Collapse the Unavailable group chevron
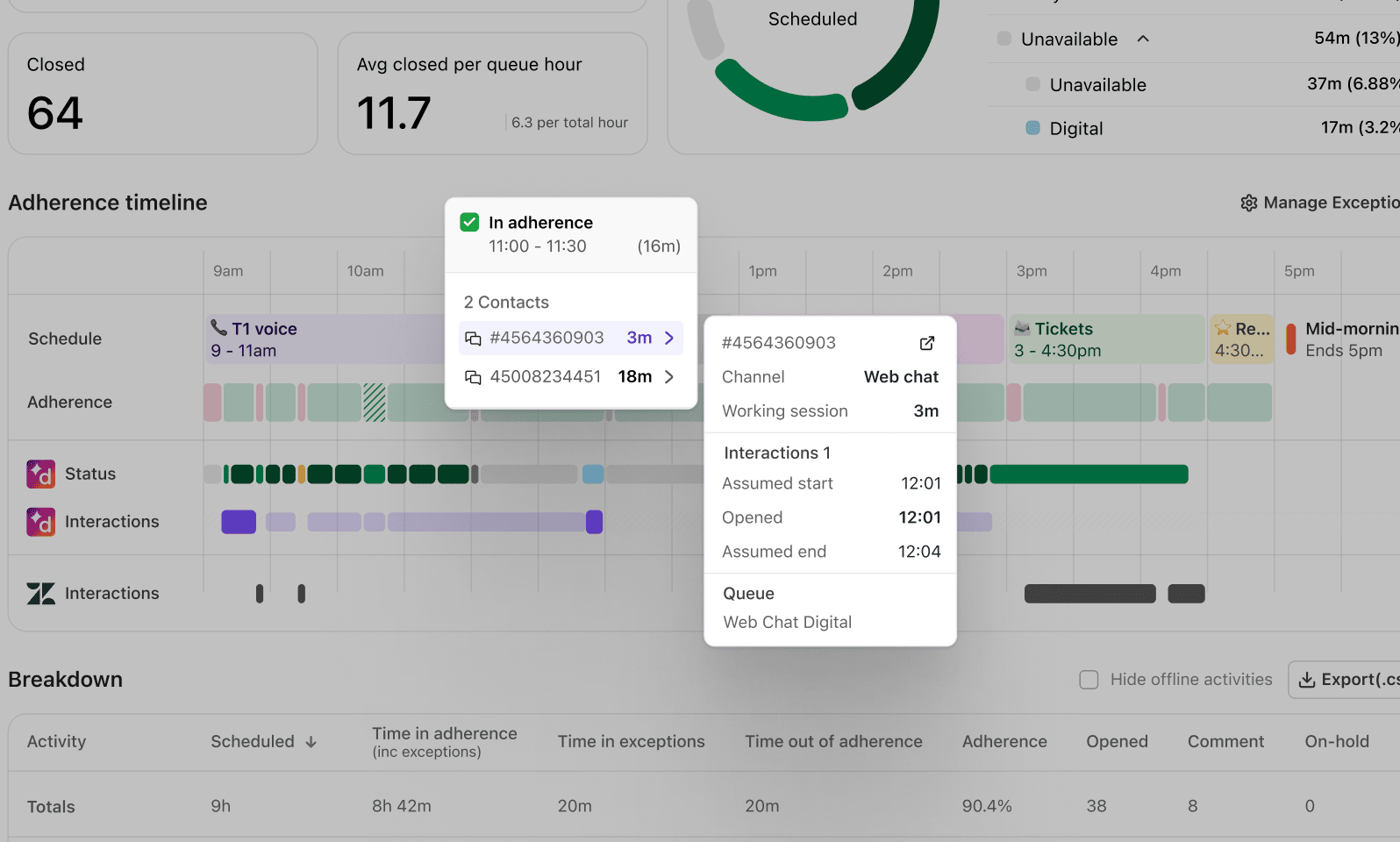The height and width of the screenshot is (842, 1400). coord(1143,39)
